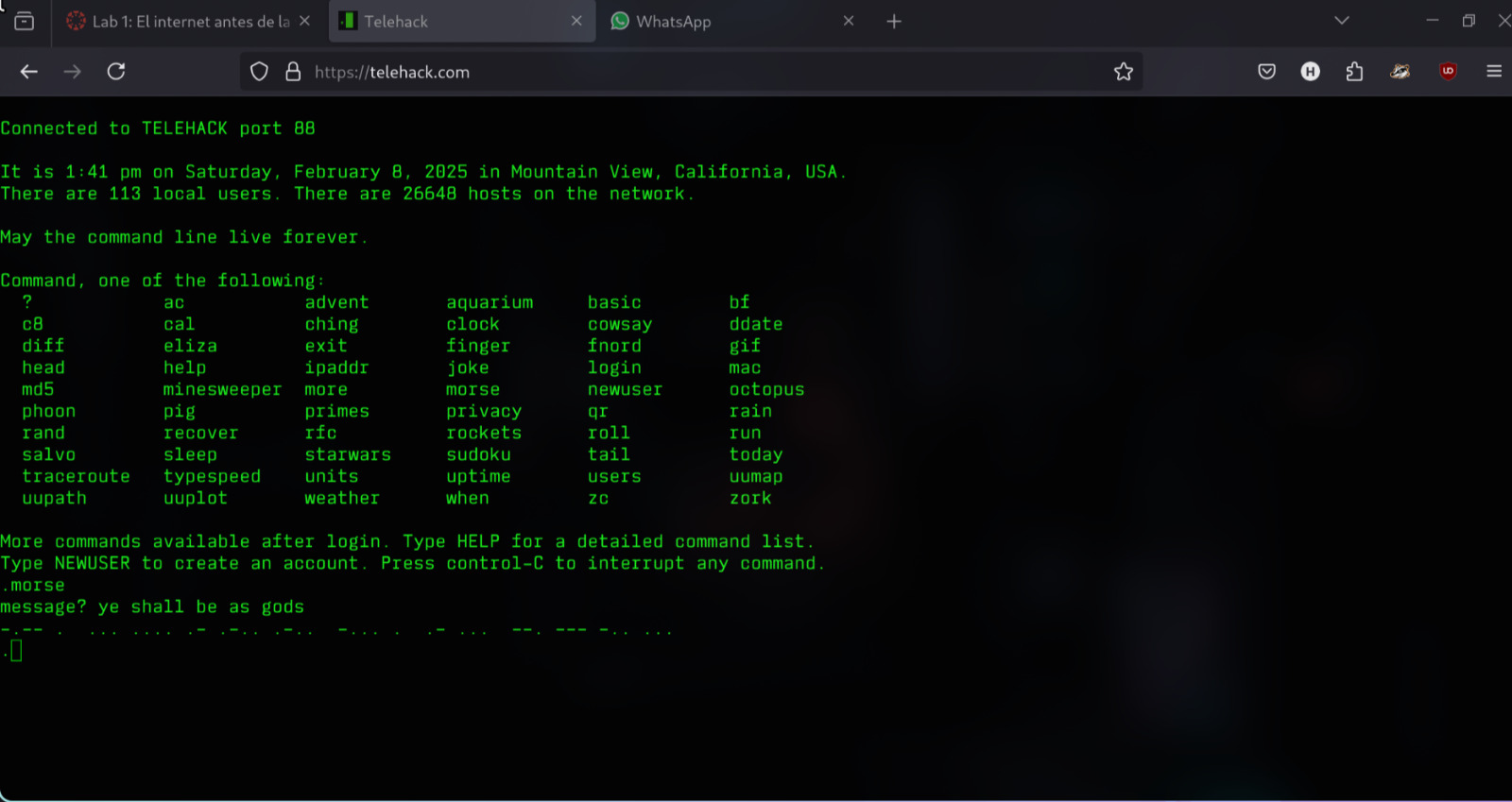
Task: Minimize the Firefox window
Action: [x=1433, y=21]
